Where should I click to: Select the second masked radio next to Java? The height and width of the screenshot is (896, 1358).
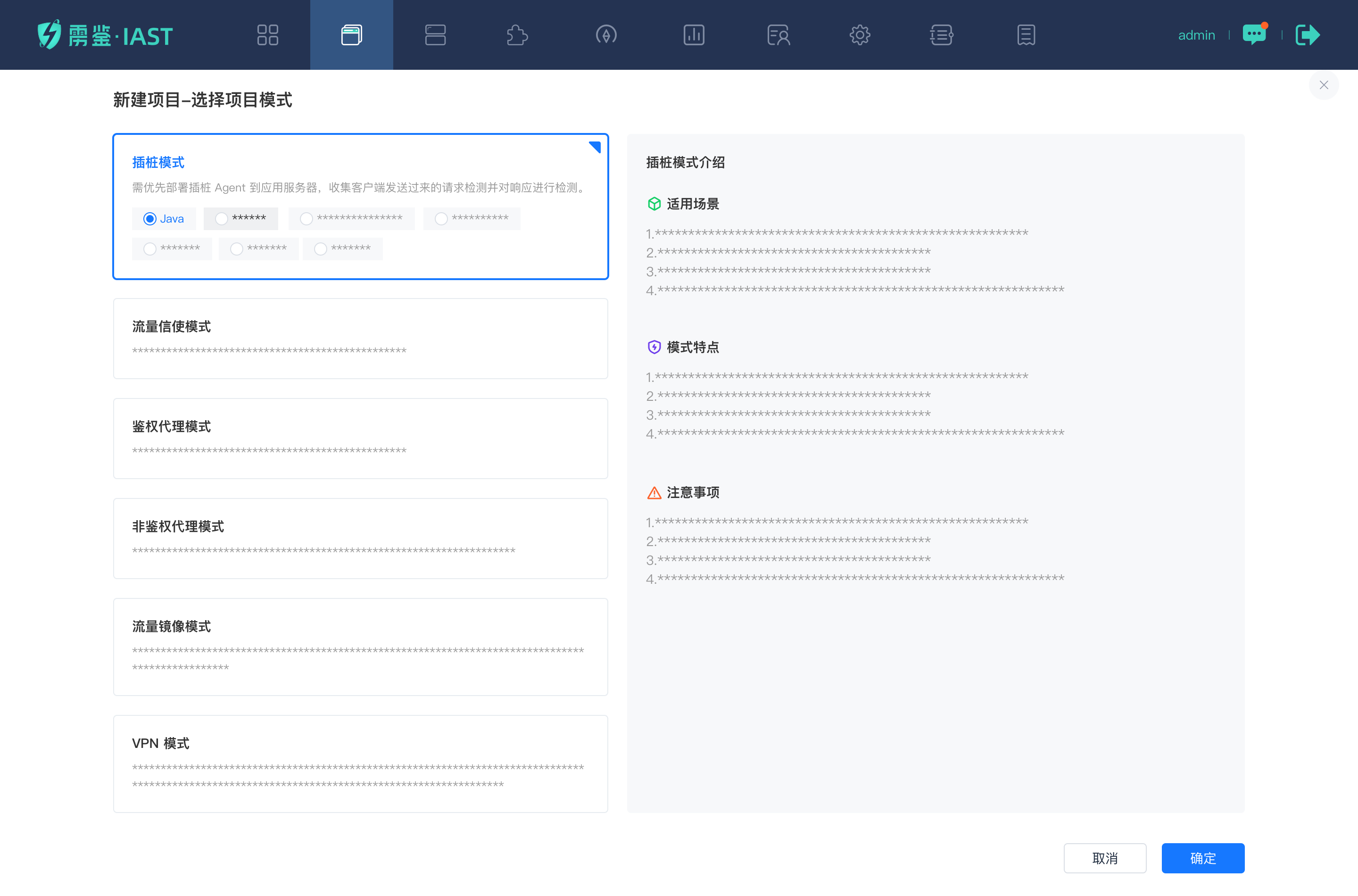coord(222,219)
